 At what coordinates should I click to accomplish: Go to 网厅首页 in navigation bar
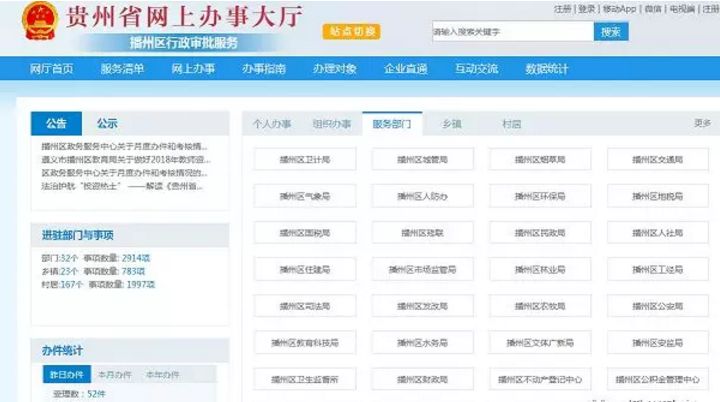pos(51,69)
